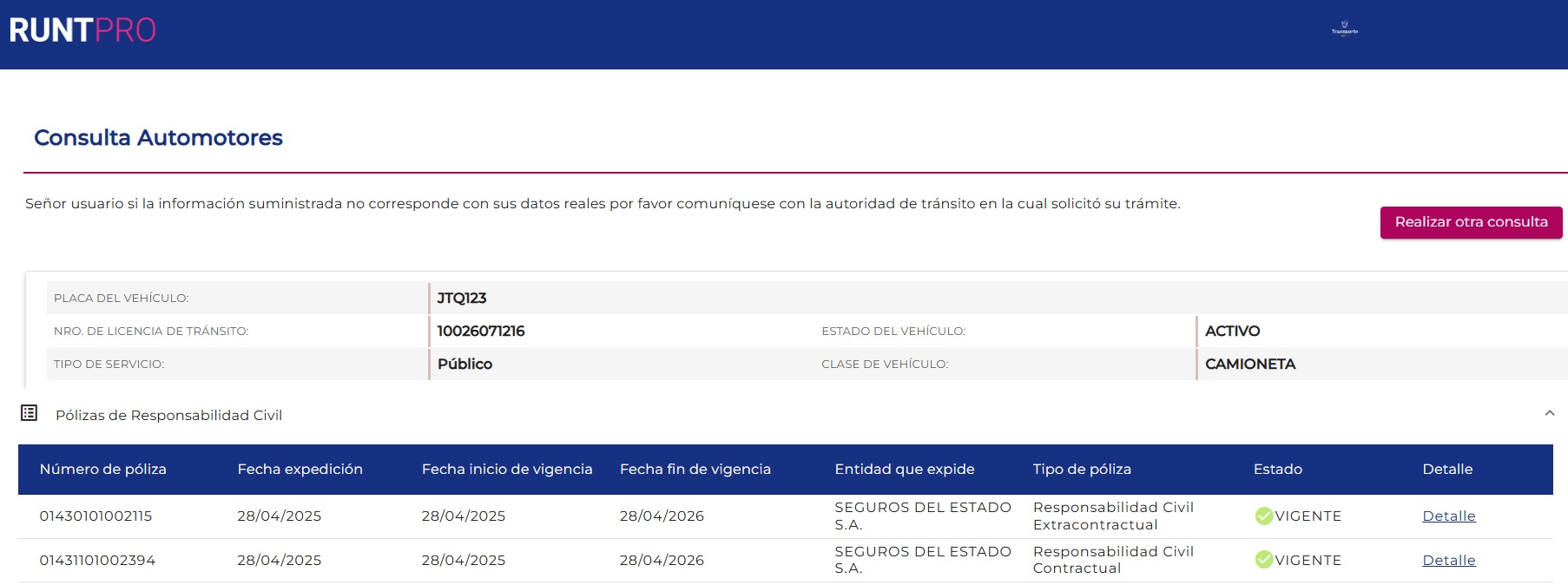Click the Pólizas de Responsabilidad Civil section title
Image resolution: width=1568 pixels, height=585 pixels.
click(x=168, y=416)
